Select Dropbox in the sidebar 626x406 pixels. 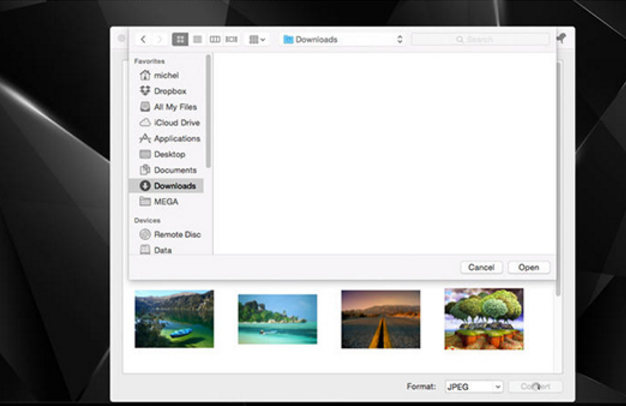[x=166, y=91]
